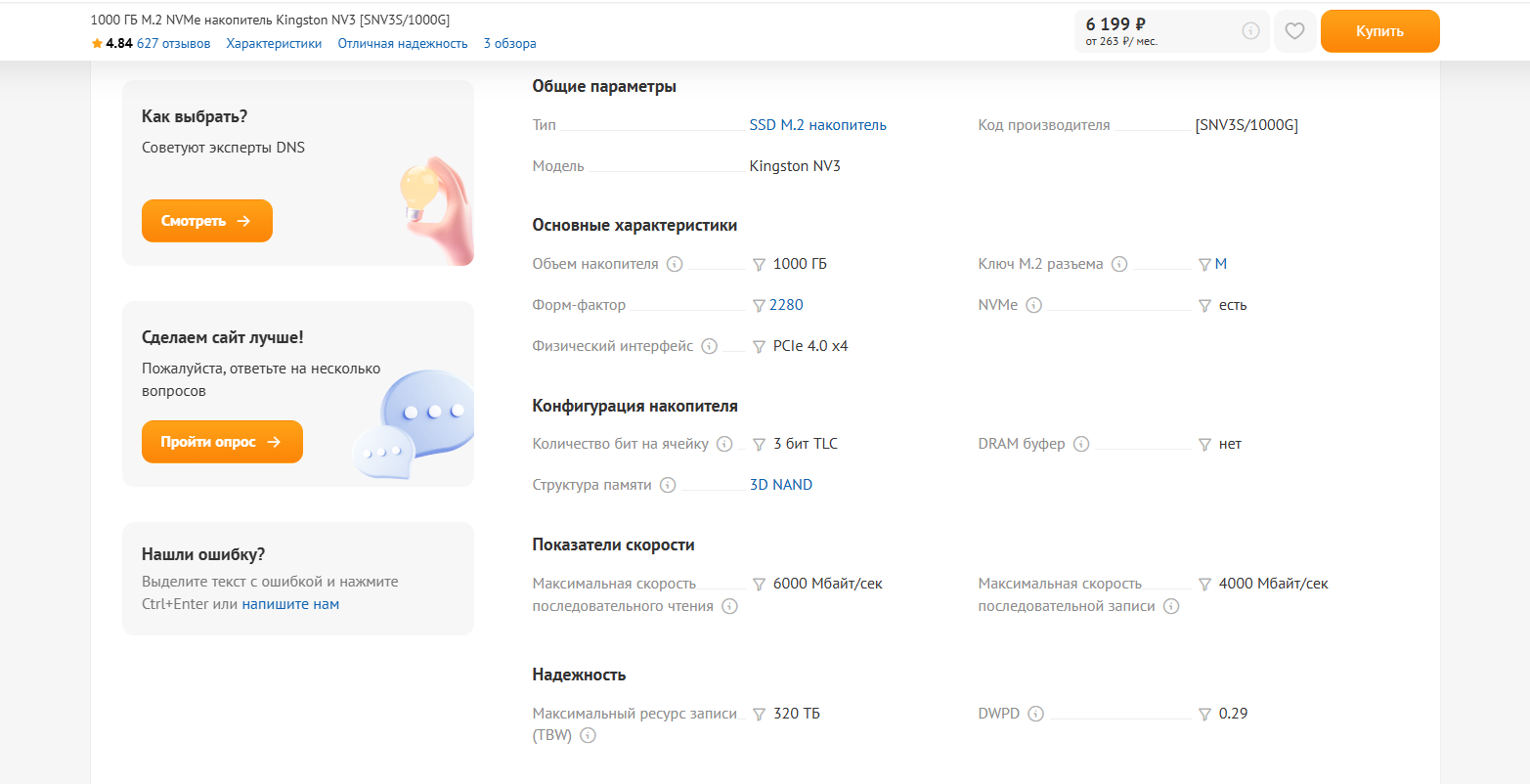Click the 1000 ГБ capacity value
Viewport: 1530px width, 784px height.
[800, 264]
